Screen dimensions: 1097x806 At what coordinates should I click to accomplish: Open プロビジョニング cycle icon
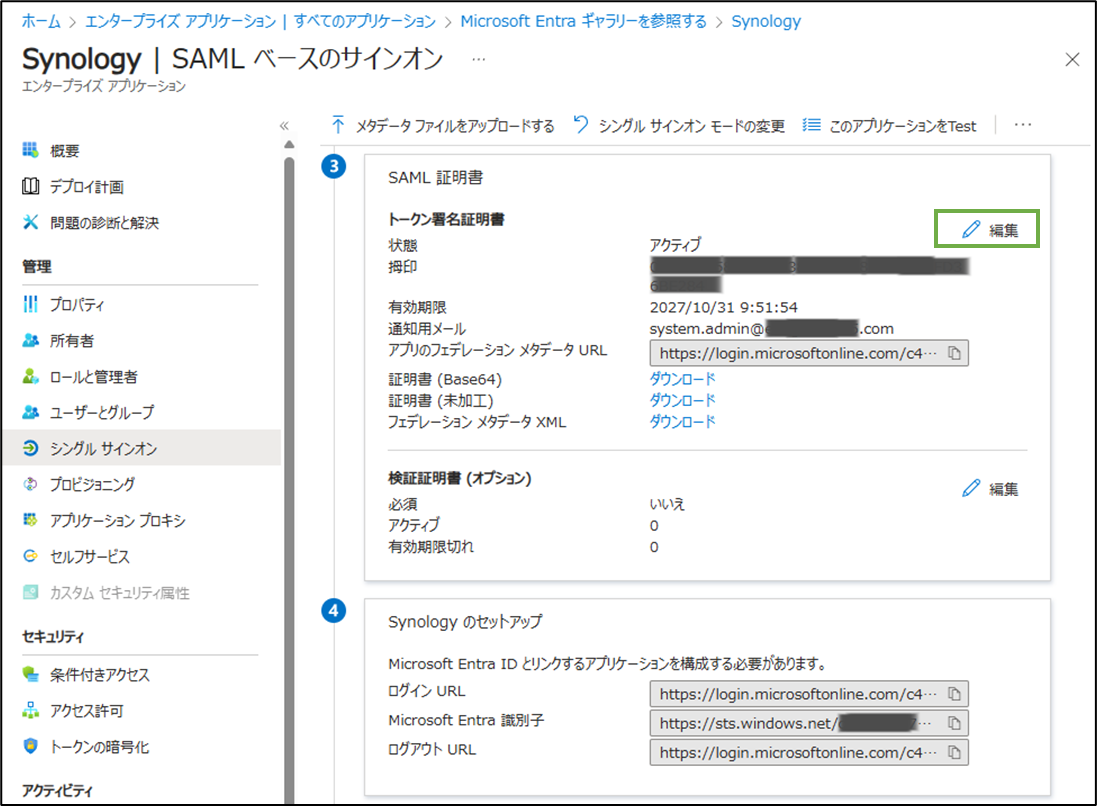[30, 484]
